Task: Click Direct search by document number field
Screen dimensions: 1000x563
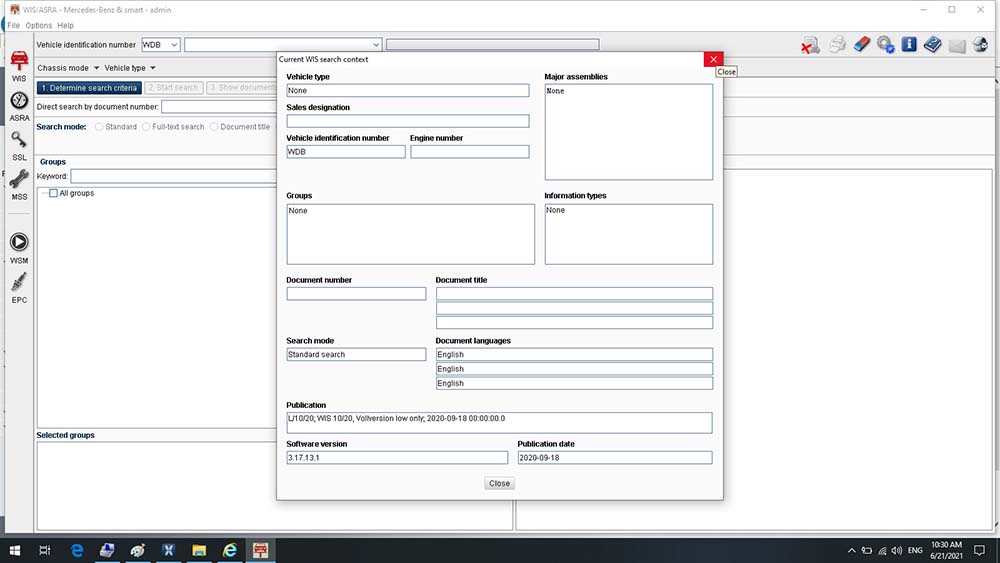Action: 219,107
